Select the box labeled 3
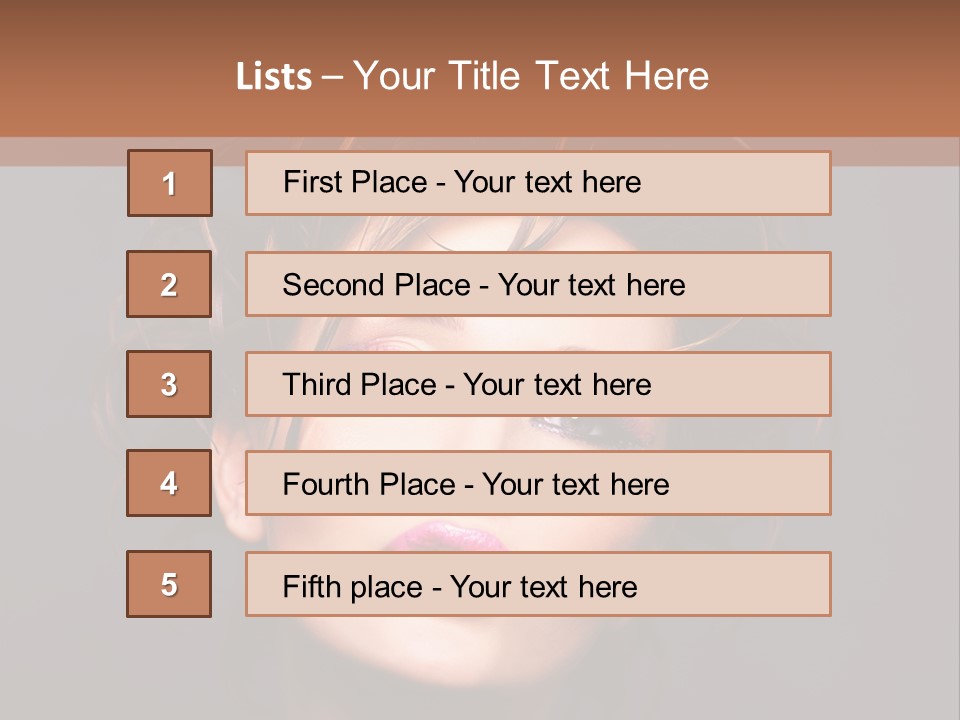960x720 pixels. point(169,384)
